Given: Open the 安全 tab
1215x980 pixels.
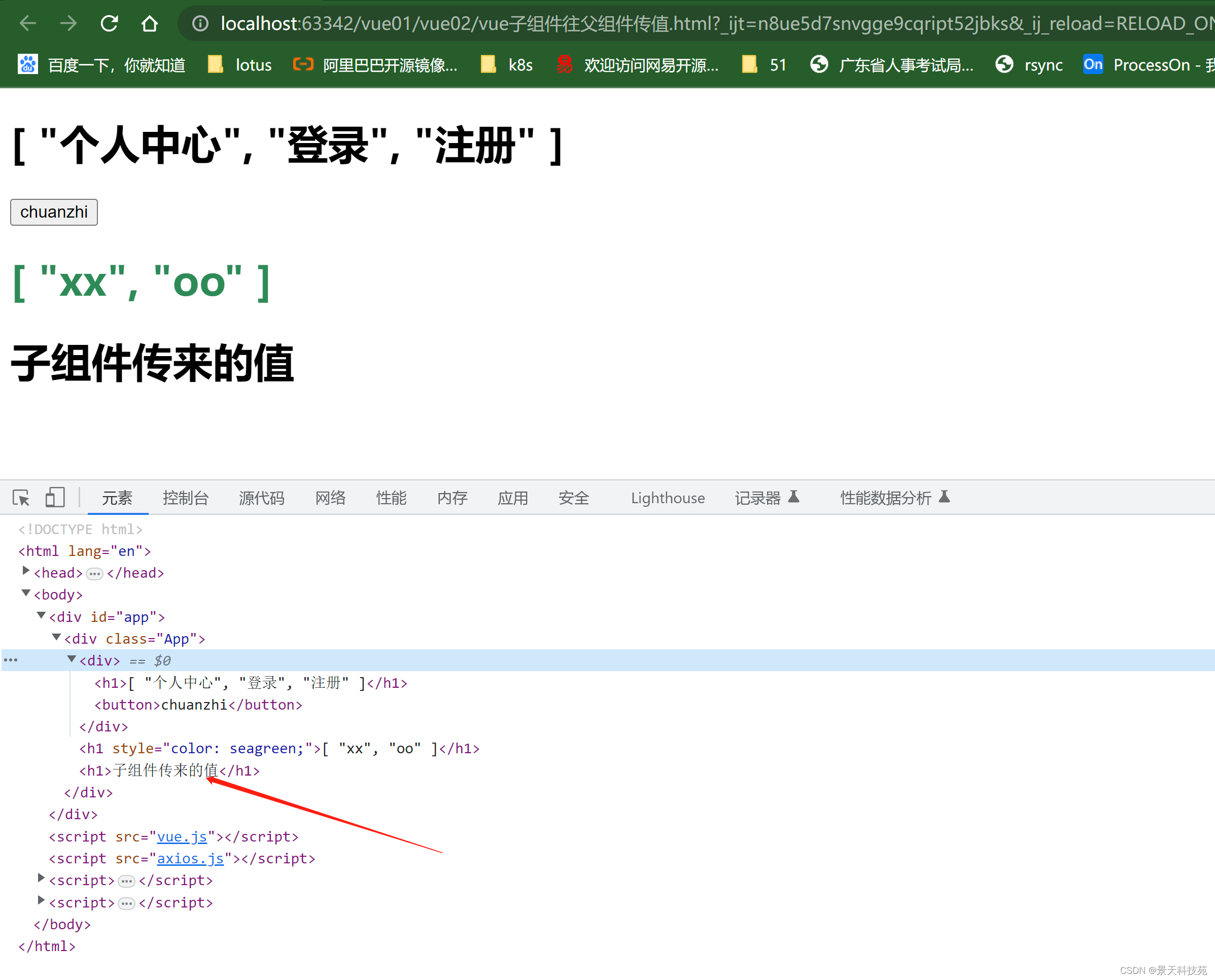Looking at the screenshot, I should coord(574,497).
